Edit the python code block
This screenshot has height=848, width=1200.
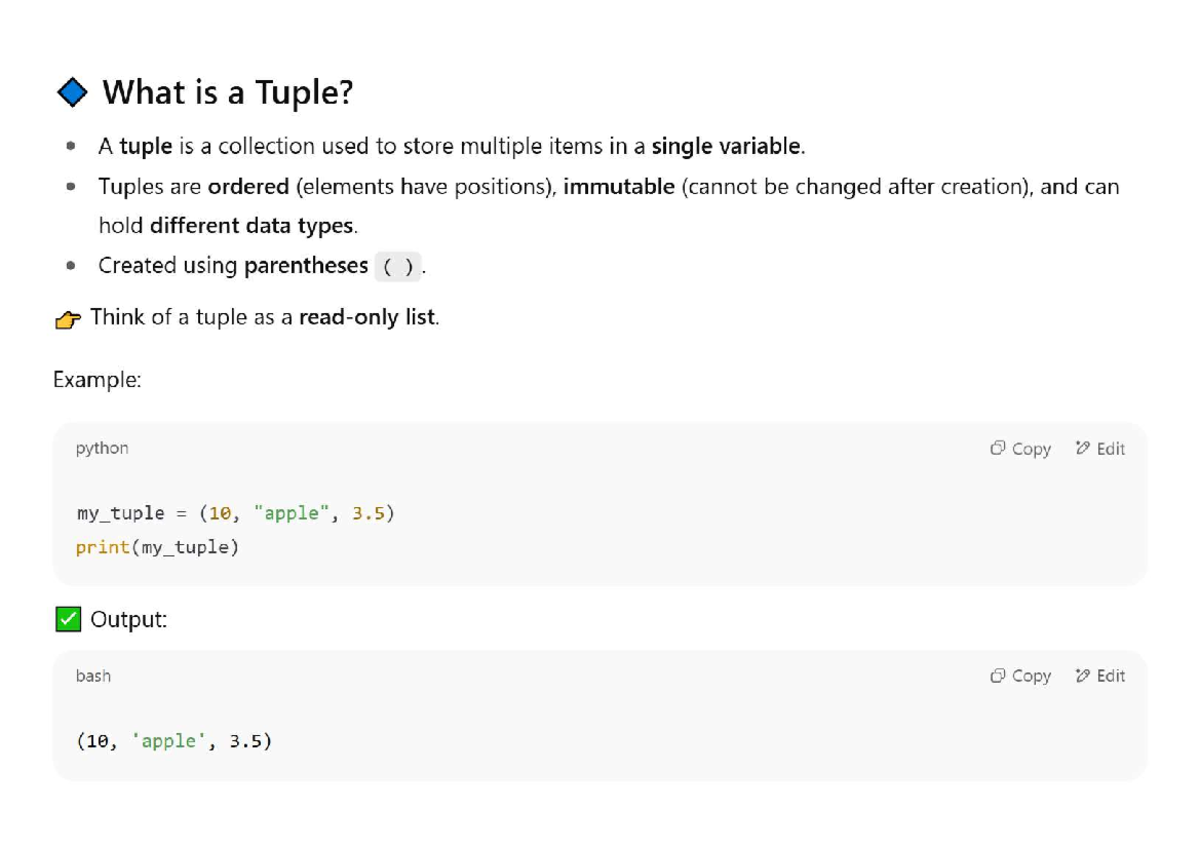tap(1100, 449)
